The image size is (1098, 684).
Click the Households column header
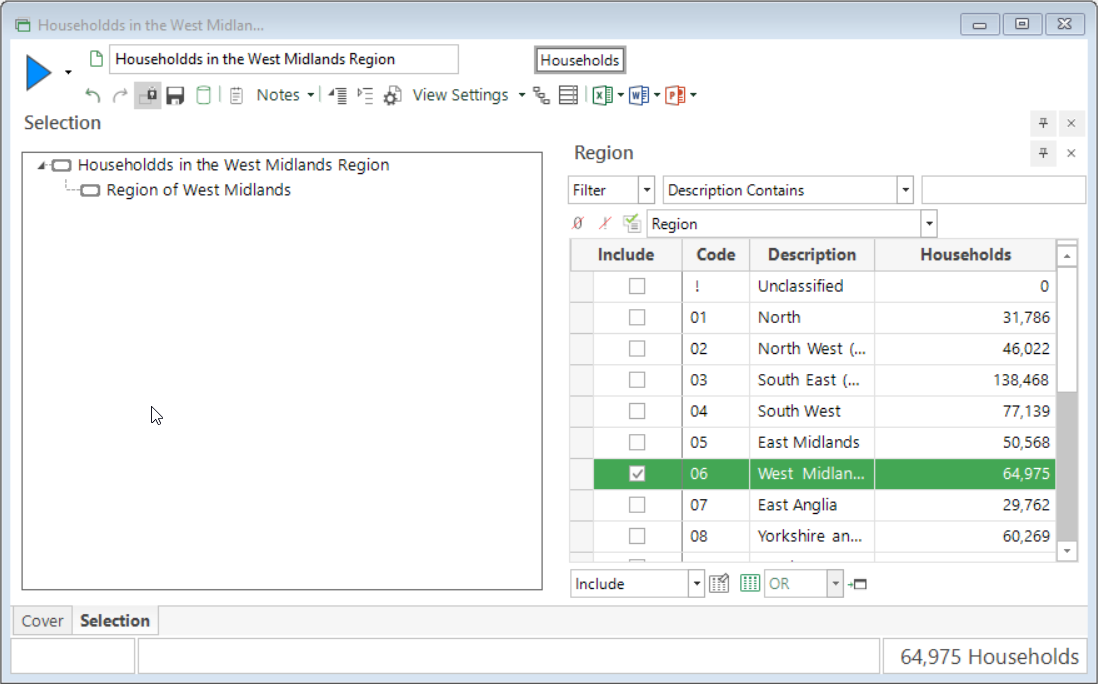tap(965, 255)
